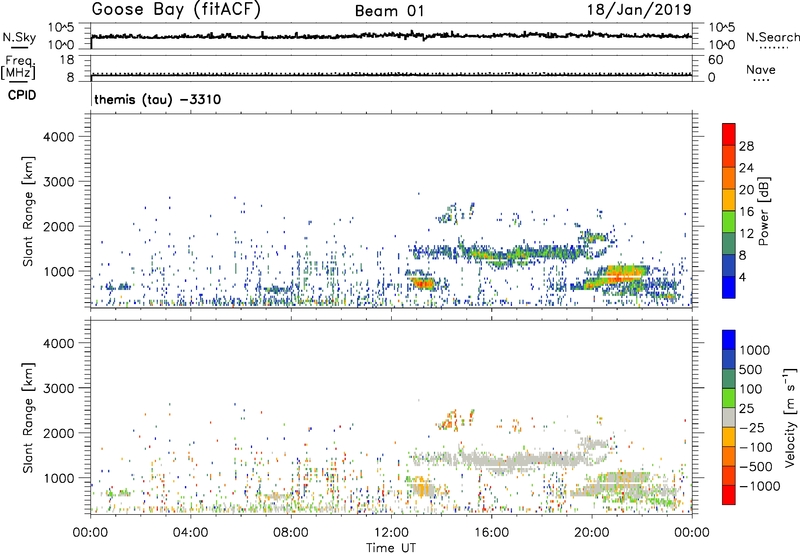
Task: Click the red top segment of Power colorbar
Action: point(729,134)
